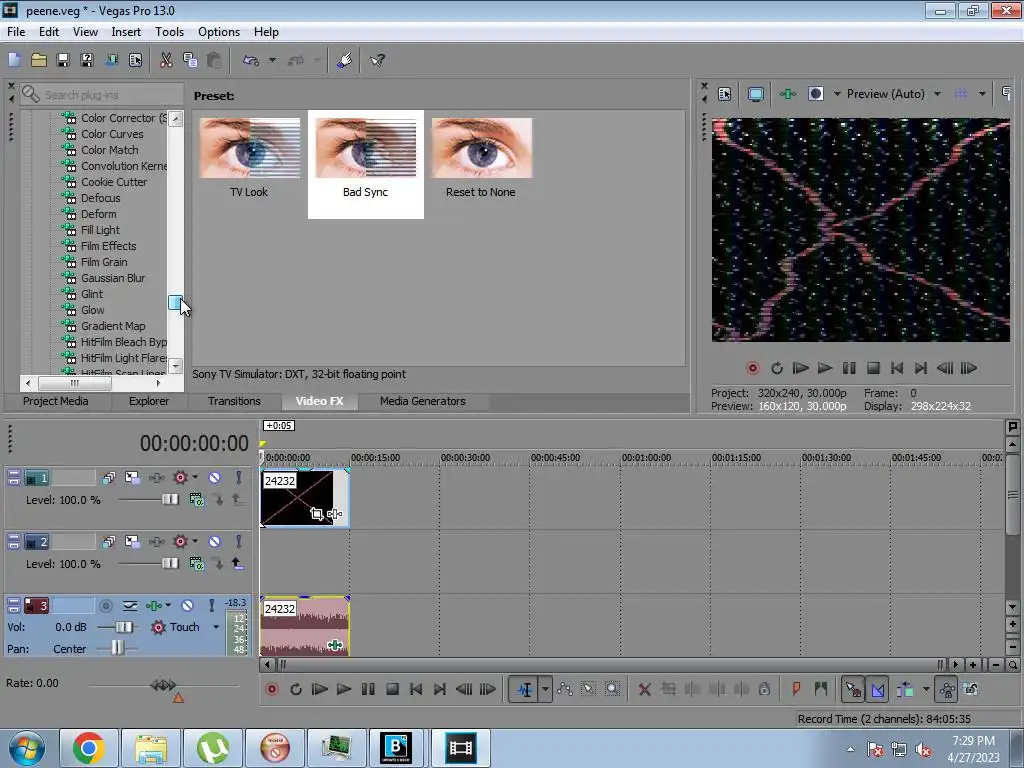Image resolution: width=1024 pixels, height=768 pixels.
Task: Select Film Grain in the plug-in list
Action: click(104, 262)
